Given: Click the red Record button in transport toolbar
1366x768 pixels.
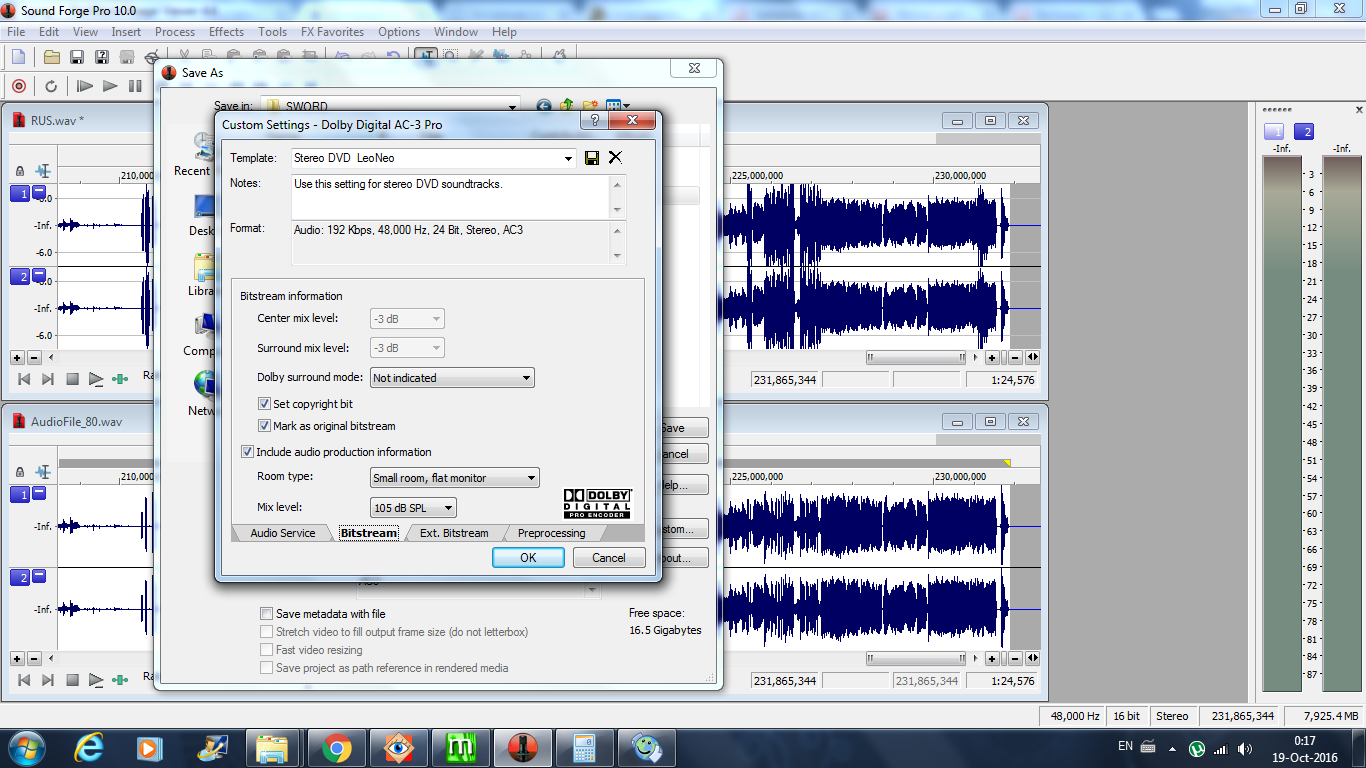Looking at the screenshot, I should [18, 86].
